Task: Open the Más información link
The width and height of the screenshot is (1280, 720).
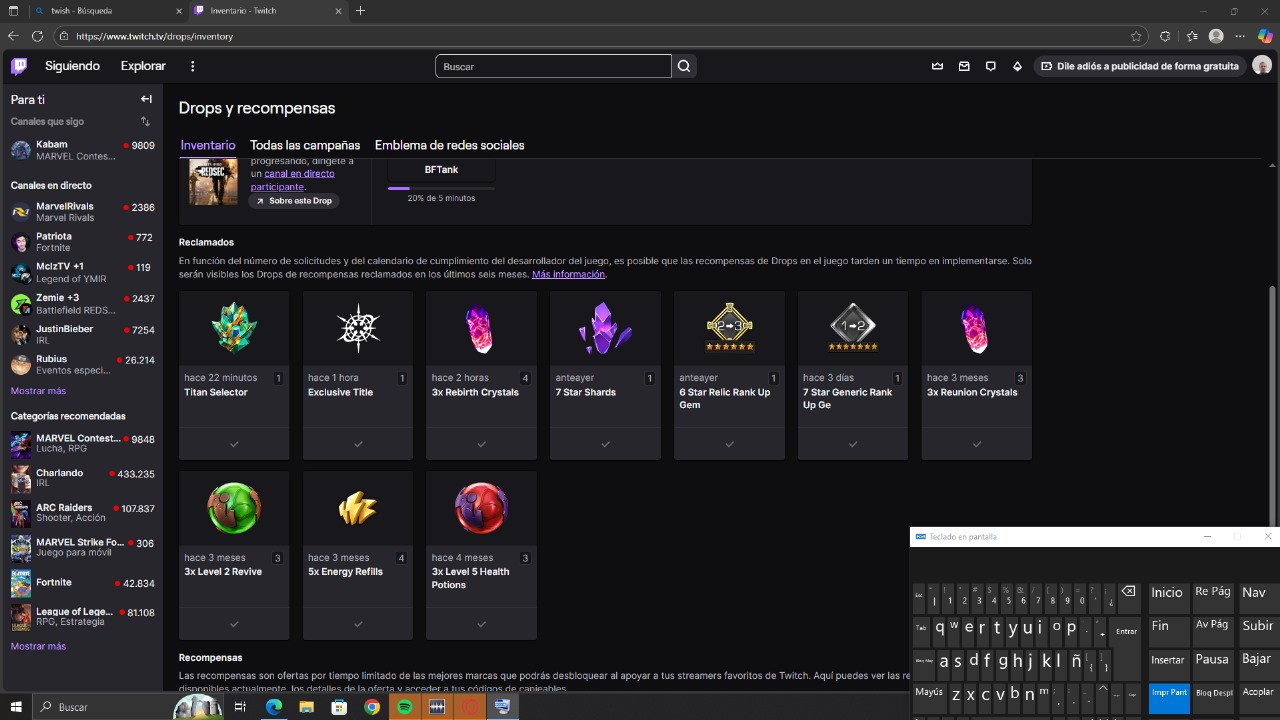Action: 568,274
